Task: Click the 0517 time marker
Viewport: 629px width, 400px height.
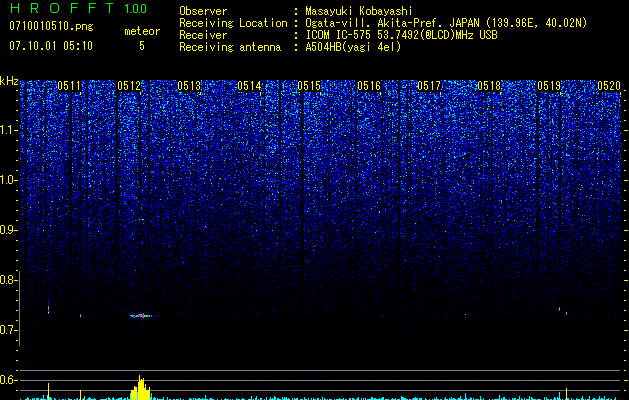Action: 429,86
